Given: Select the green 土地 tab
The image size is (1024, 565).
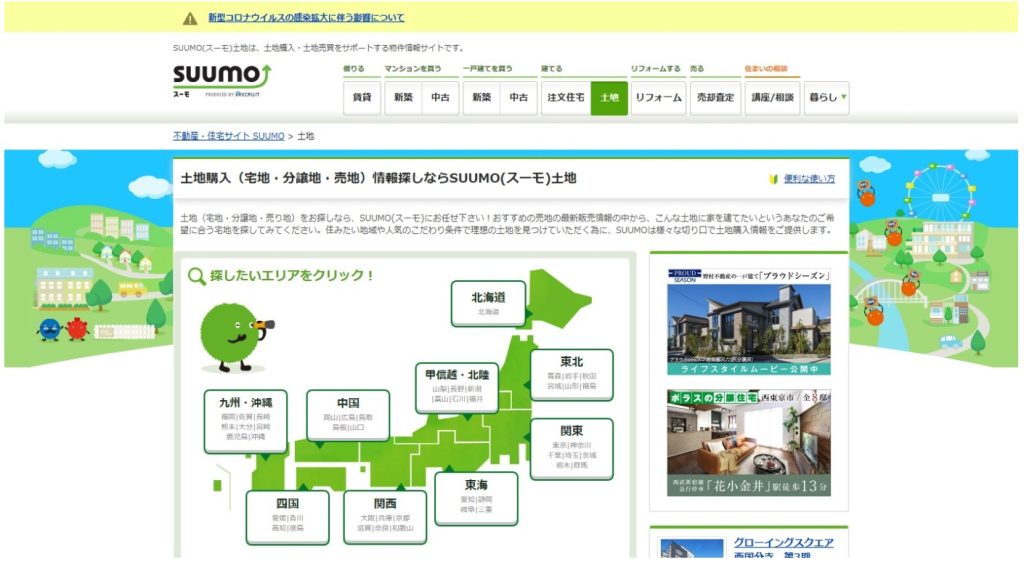Looking at the screenshot, I should pyautogui.click(x=609, y=97).
